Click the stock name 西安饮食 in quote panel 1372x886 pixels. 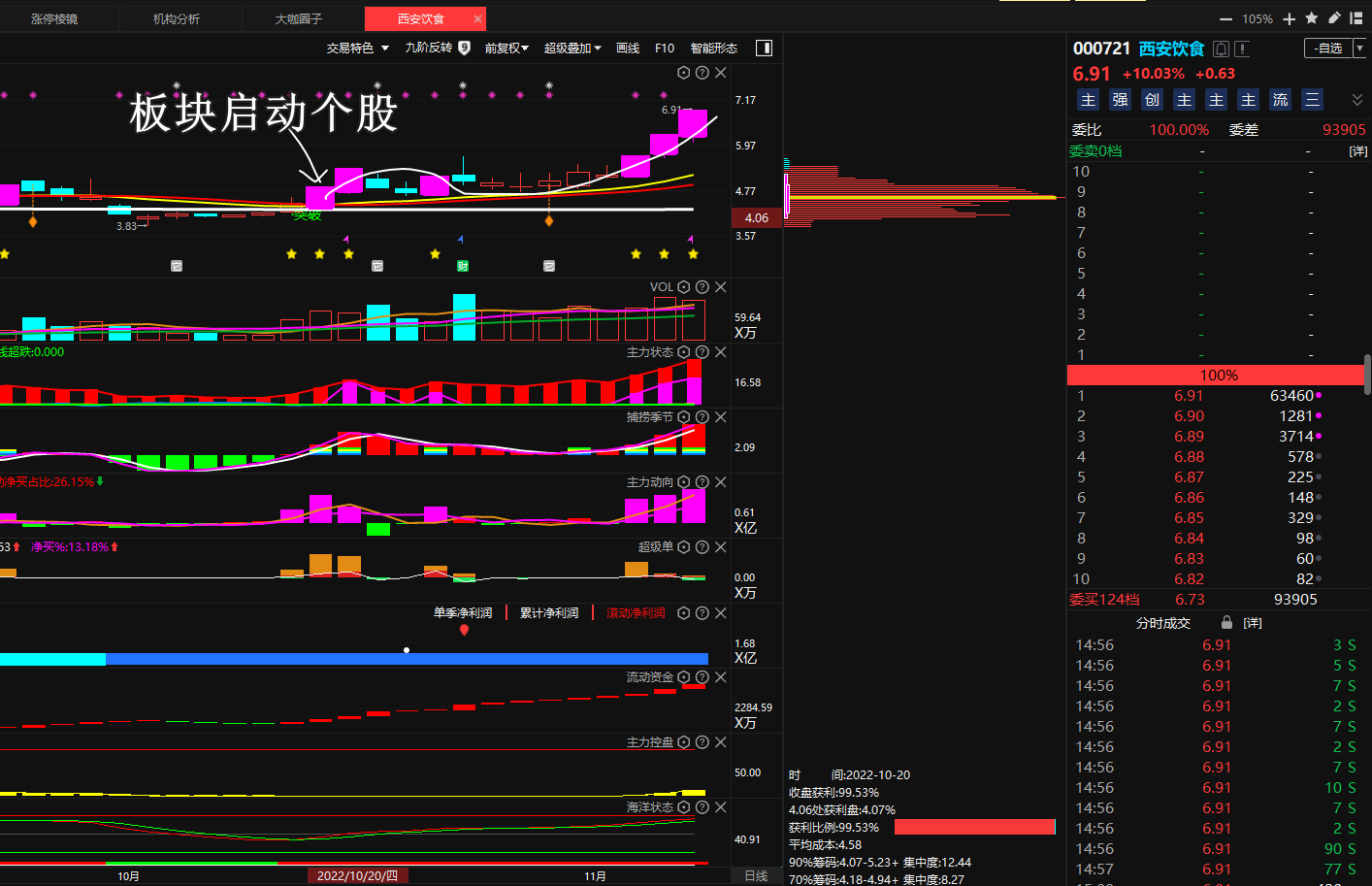1171,49
